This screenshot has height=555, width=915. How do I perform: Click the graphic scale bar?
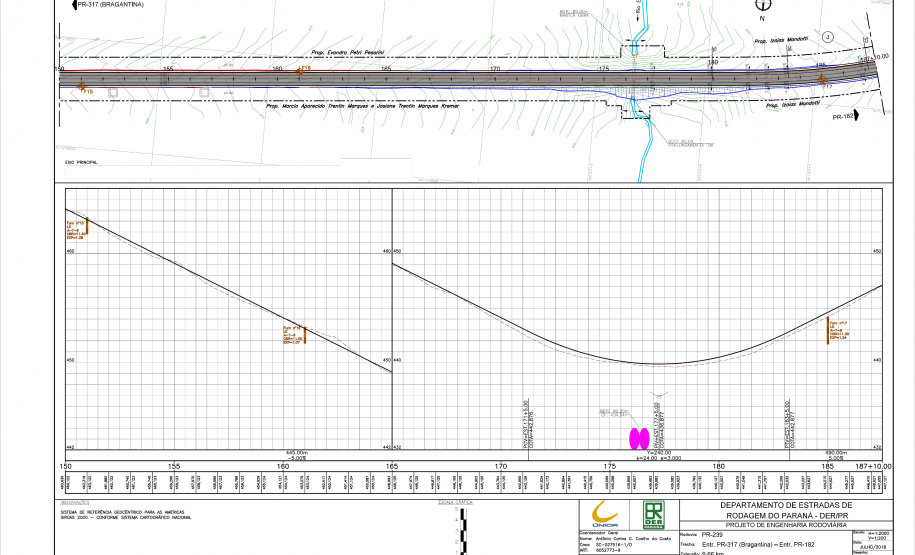coord(462,528)
